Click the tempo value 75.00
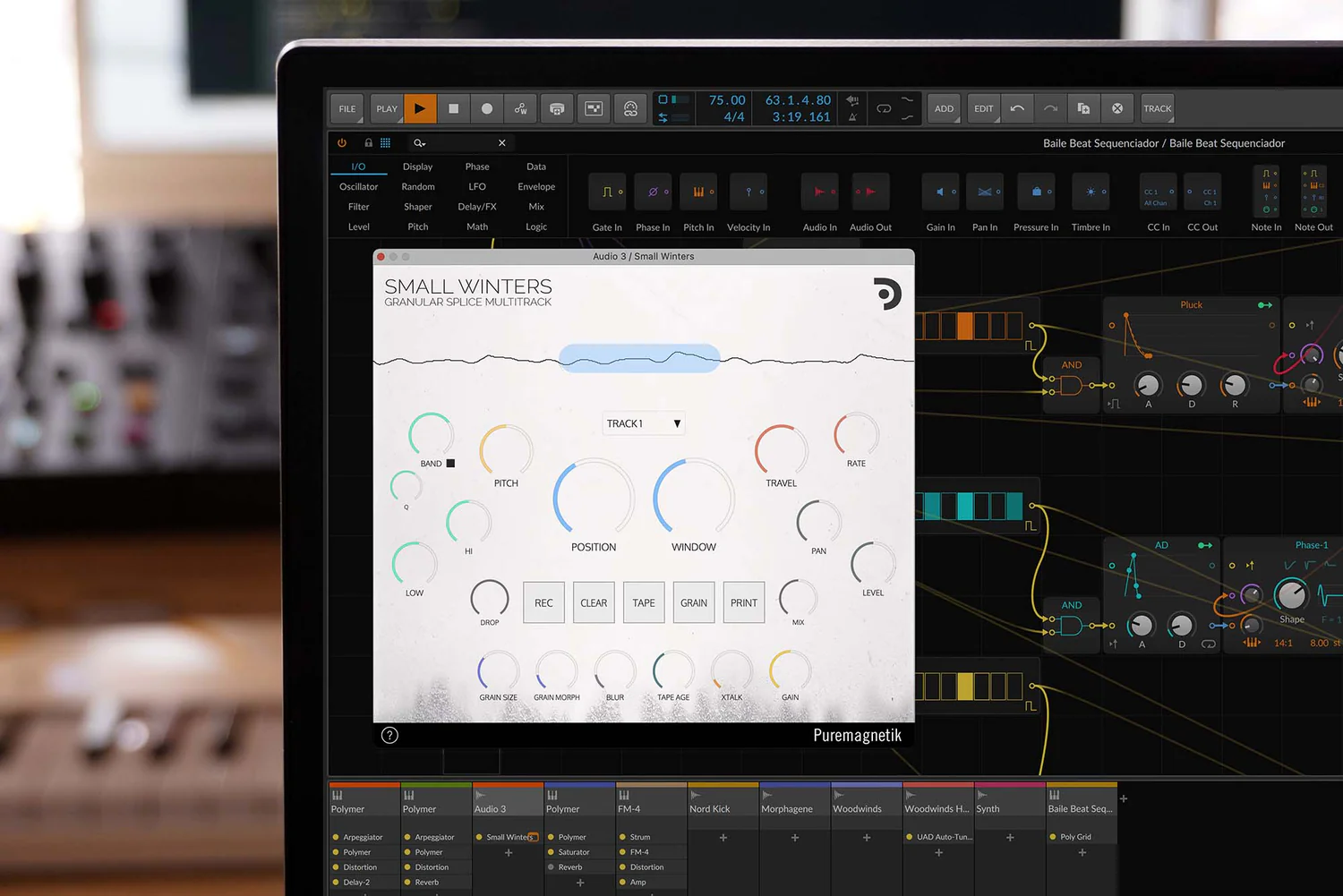 click(726, 100)
